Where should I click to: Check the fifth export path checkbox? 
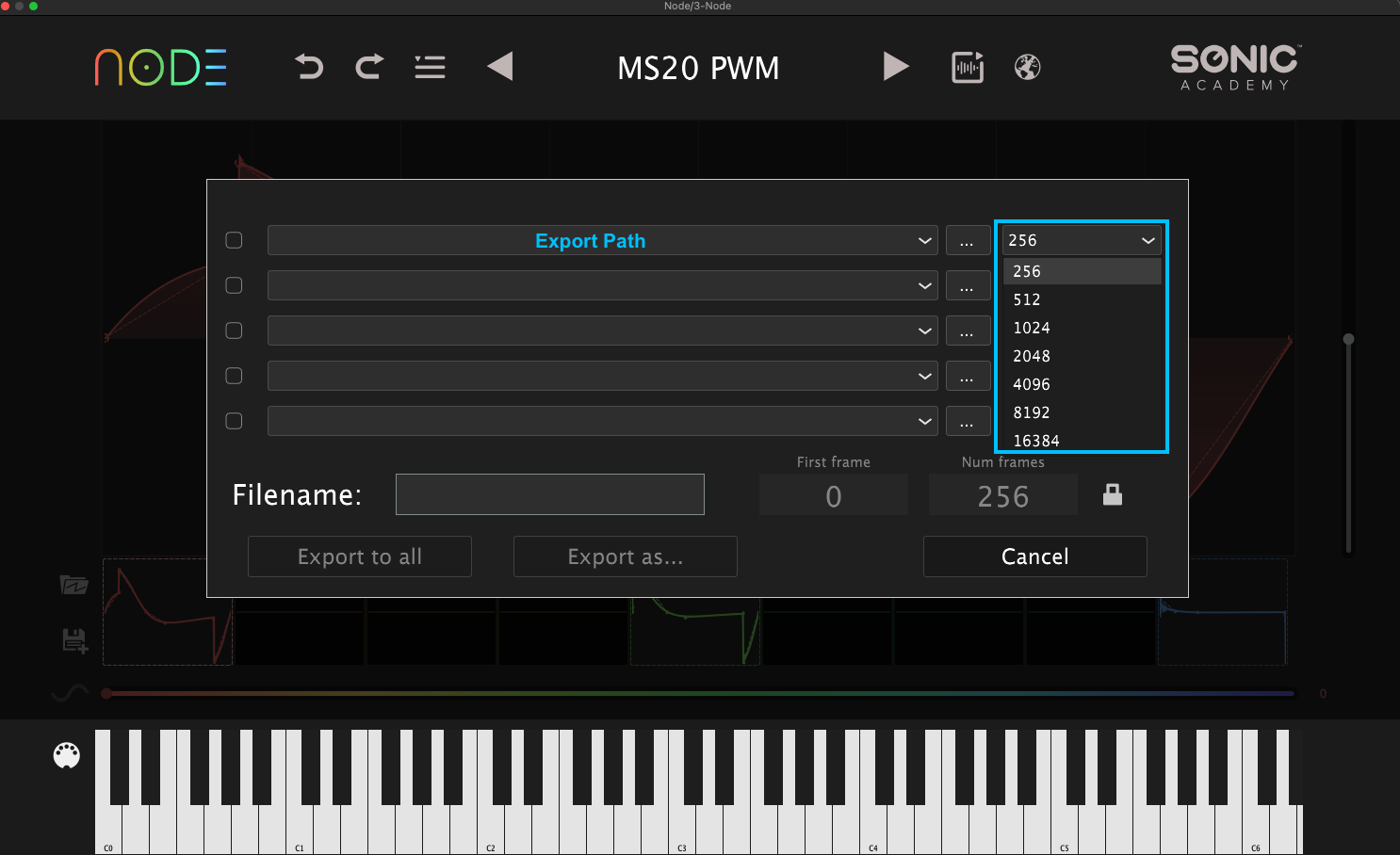coord(235,421)
